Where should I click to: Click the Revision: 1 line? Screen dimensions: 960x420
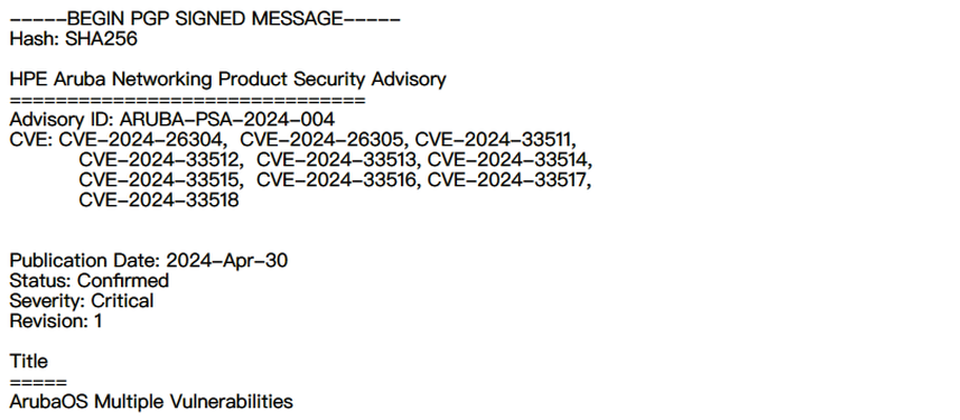56,321
